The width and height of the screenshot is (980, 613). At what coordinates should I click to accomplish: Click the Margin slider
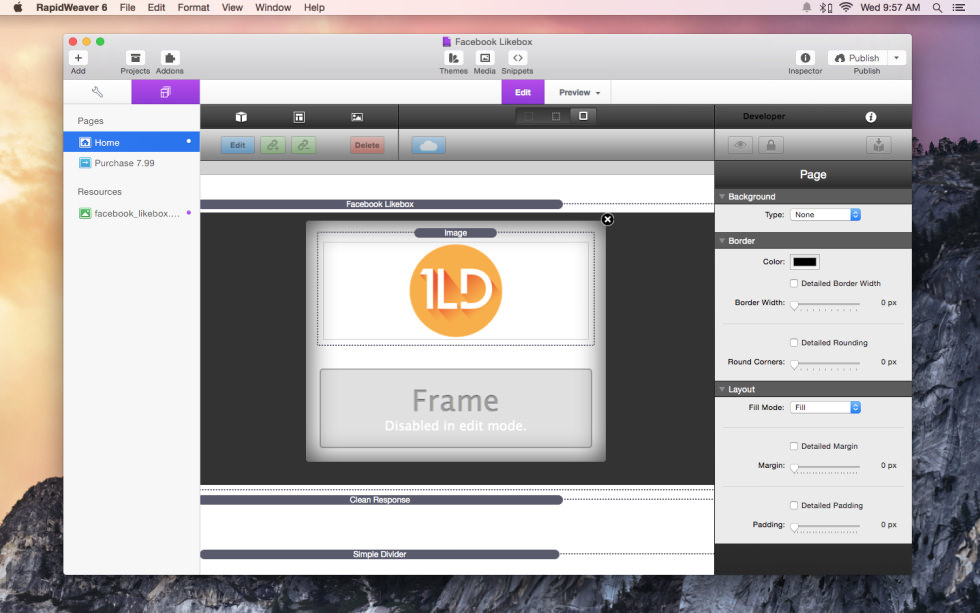pyautogui.click(x=826, y=467)
